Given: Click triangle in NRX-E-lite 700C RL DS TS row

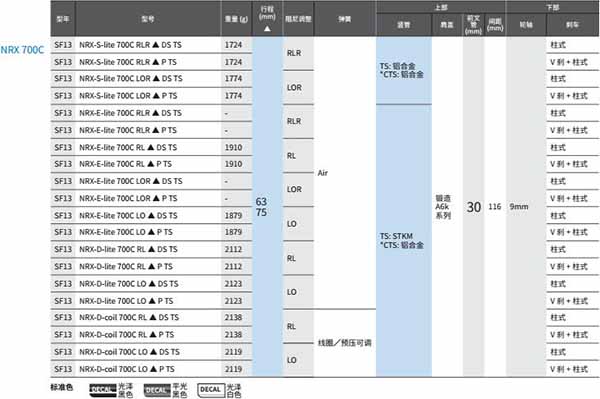Looking at the screenshot, I should [x=150, y=147].
